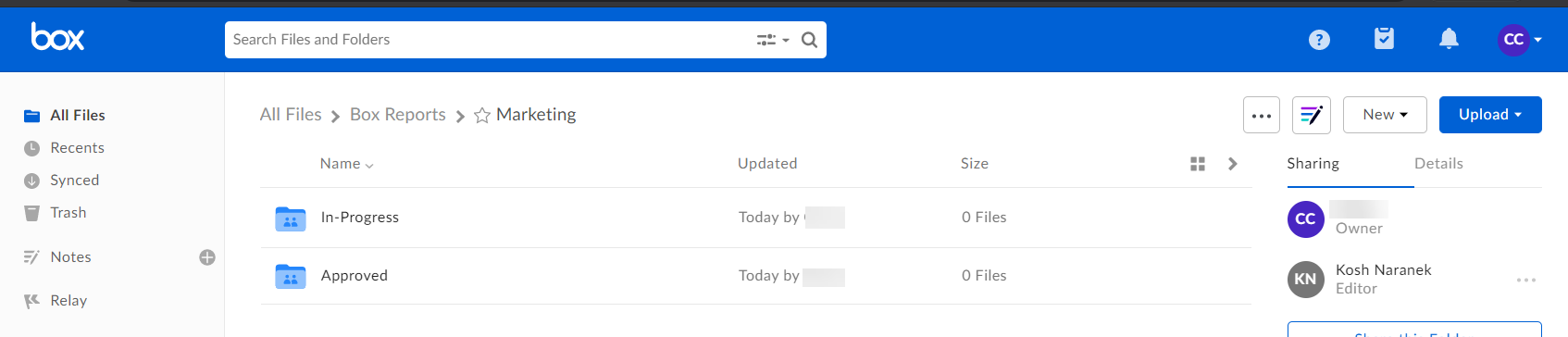Select the Sharing tab
This screenshot has height=337, width=1568.
[1313, 164]
